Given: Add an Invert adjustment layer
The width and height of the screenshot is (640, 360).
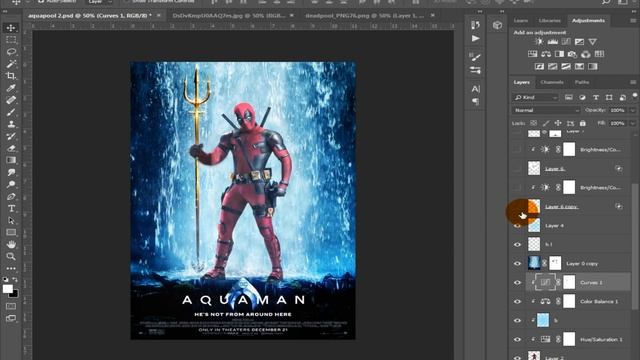Looking at the screenshot, I should pyautogui.click(x=539, y=66).
